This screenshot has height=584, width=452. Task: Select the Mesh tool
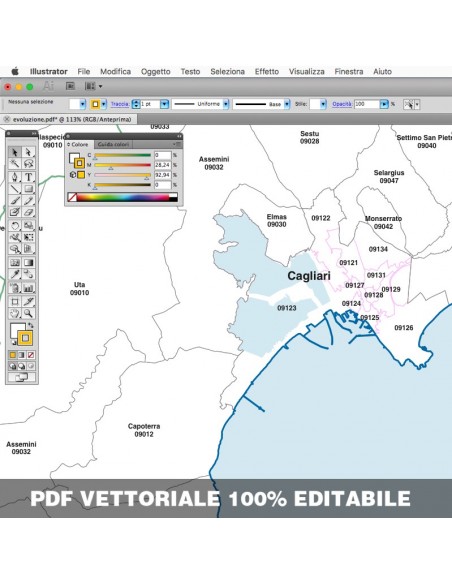click(x=15, y=263)
